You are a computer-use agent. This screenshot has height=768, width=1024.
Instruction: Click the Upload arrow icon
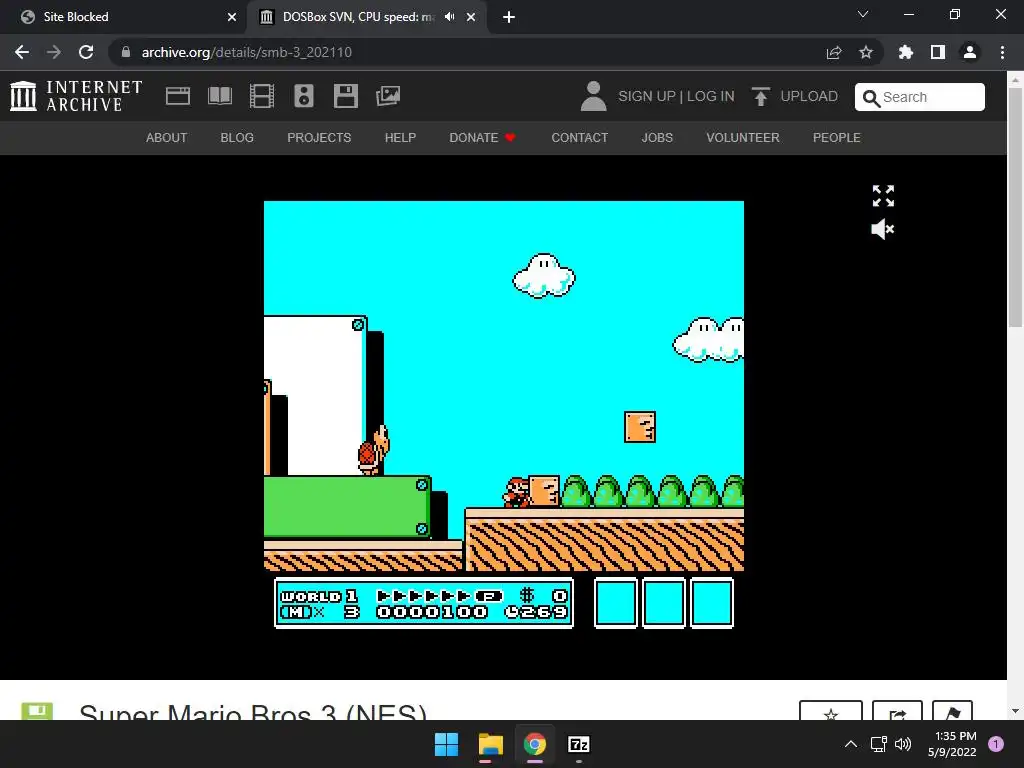click(x=760, y=96)
